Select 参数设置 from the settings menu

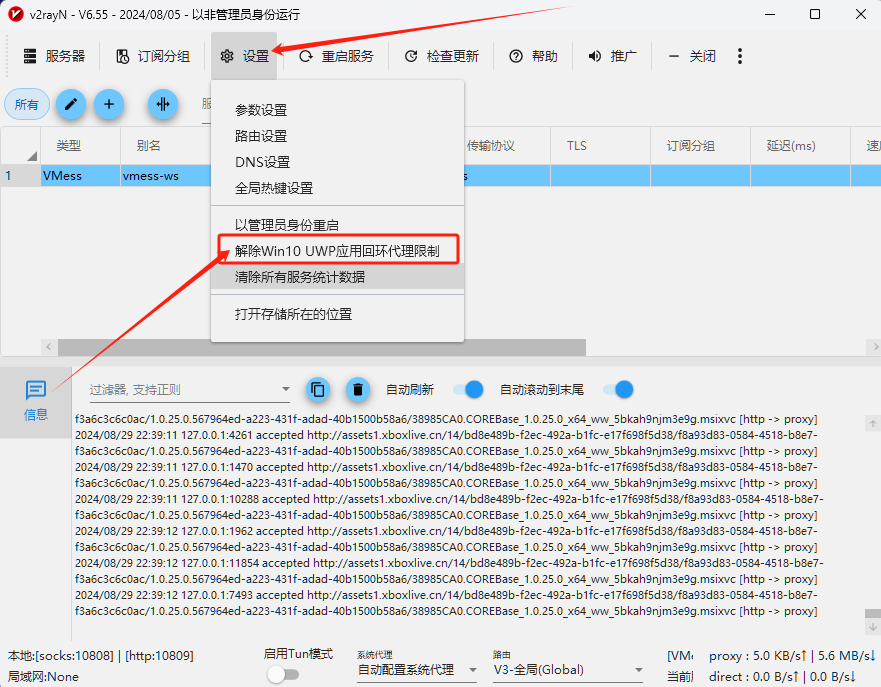click(337, 110)
